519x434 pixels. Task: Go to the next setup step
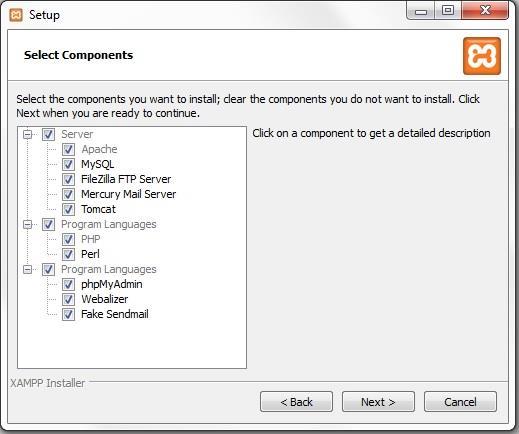[x=378, y=402]
